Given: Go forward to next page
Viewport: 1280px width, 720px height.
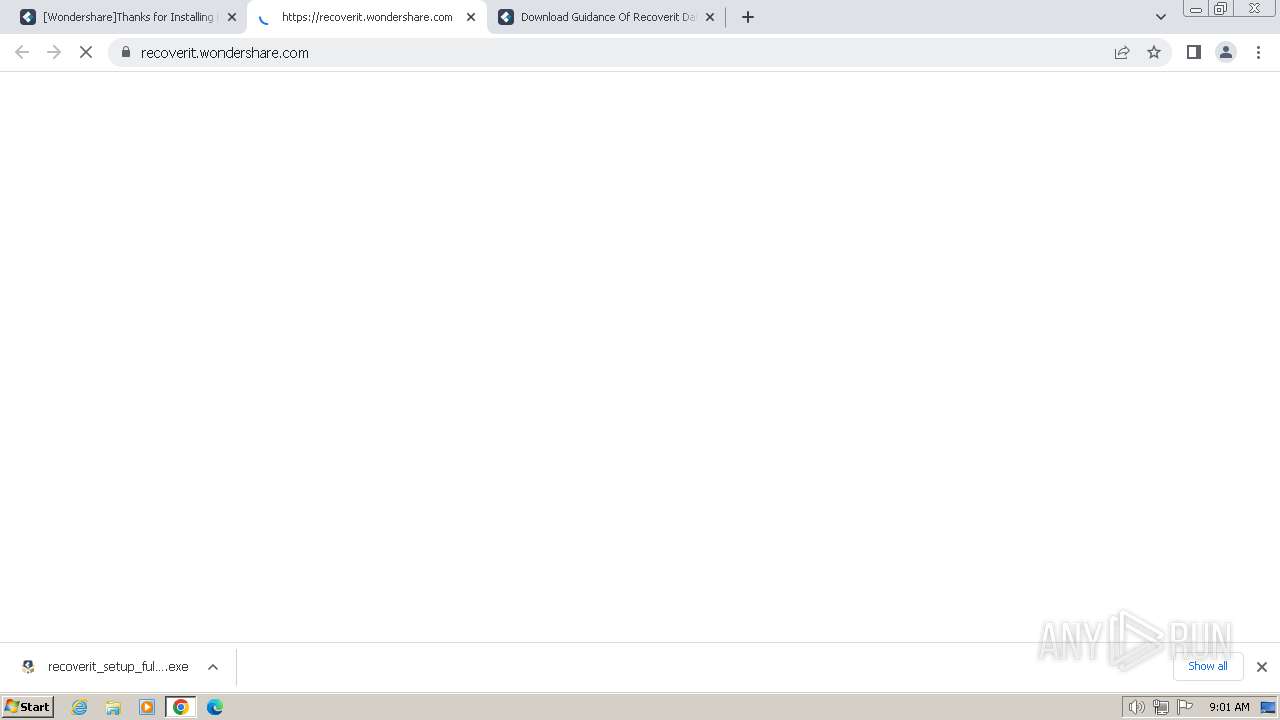Looking at the screenshot, I should pos(54,52).
